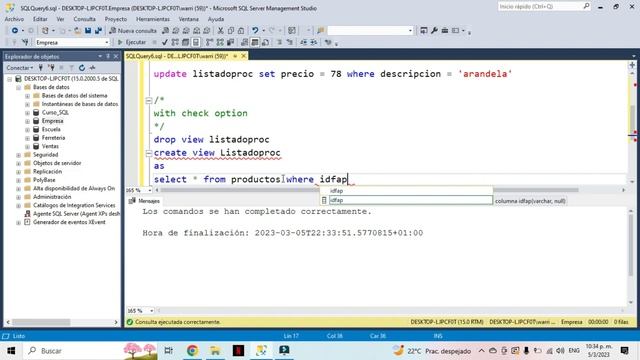Click the Copy icon in toolbar
Viewport: 640px width, 360px height.
tap(231, 31)
